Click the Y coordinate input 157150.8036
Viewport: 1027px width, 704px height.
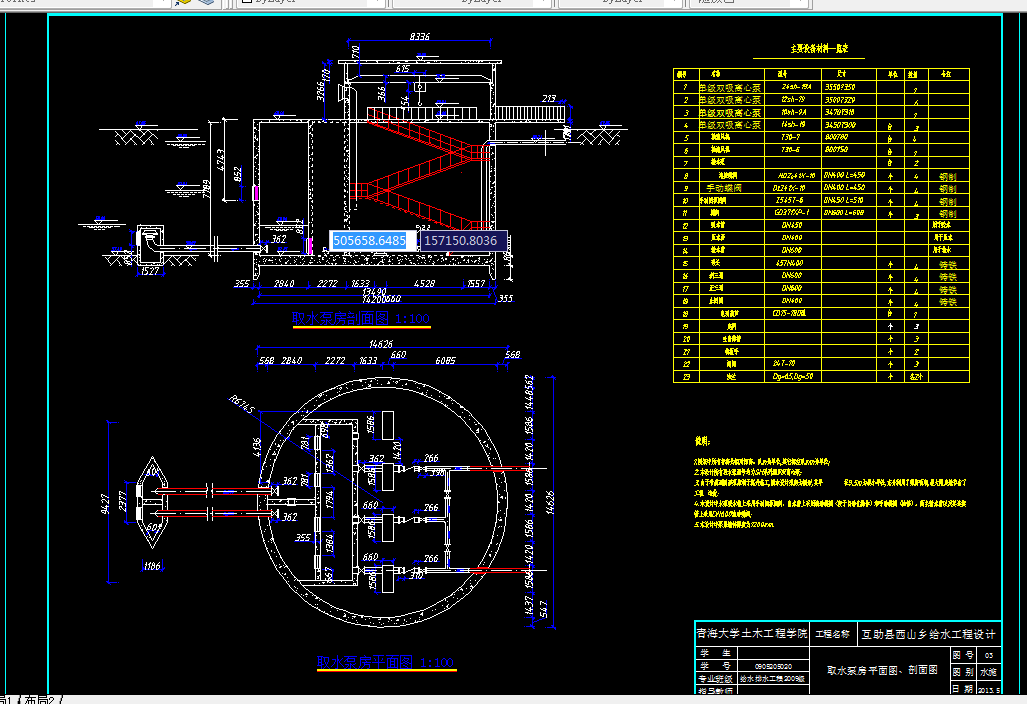pos(462,240)
